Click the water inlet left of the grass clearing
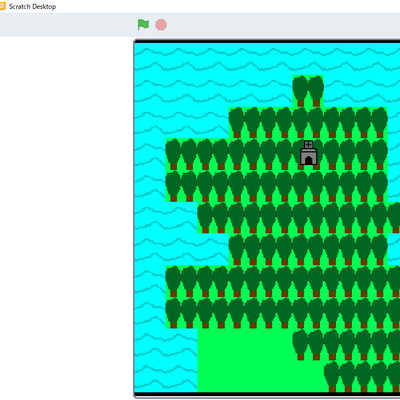This screenshot has width=400, height=400. pos(166,360)
